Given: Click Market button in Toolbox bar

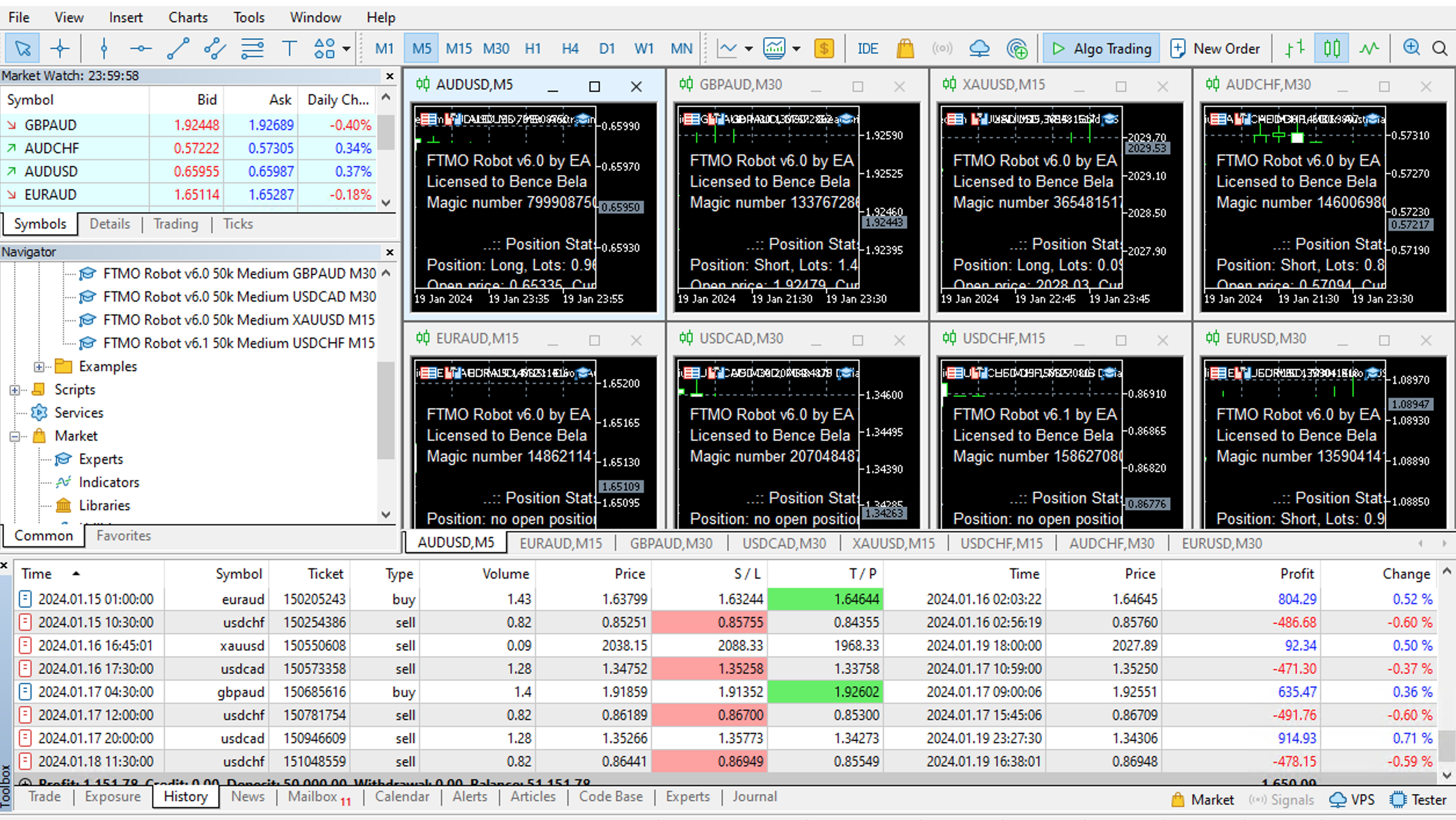Looking at the screenshot, I should tap(1203, 800).
